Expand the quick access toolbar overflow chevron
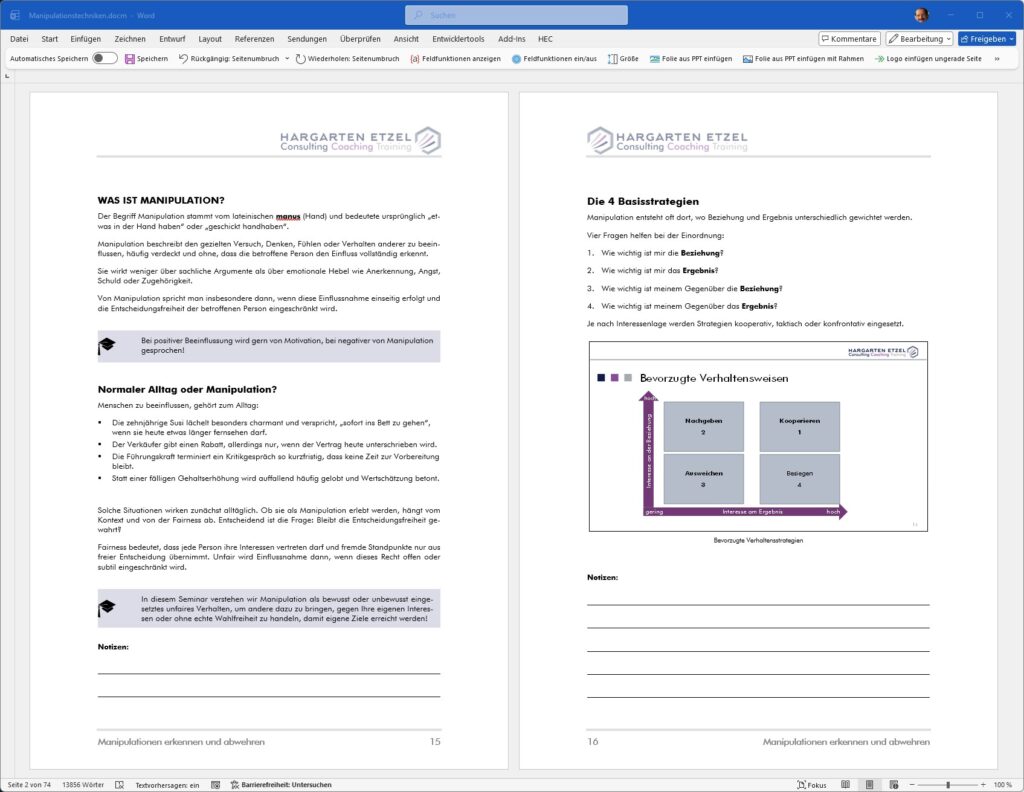The image size is (1024, 792). click(996, 59)
